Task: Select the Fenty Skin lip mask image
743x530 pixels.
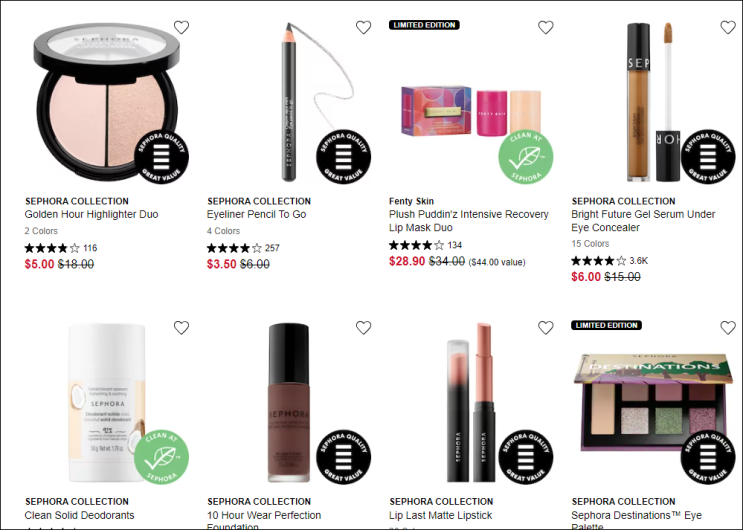Action: [471, 111]
